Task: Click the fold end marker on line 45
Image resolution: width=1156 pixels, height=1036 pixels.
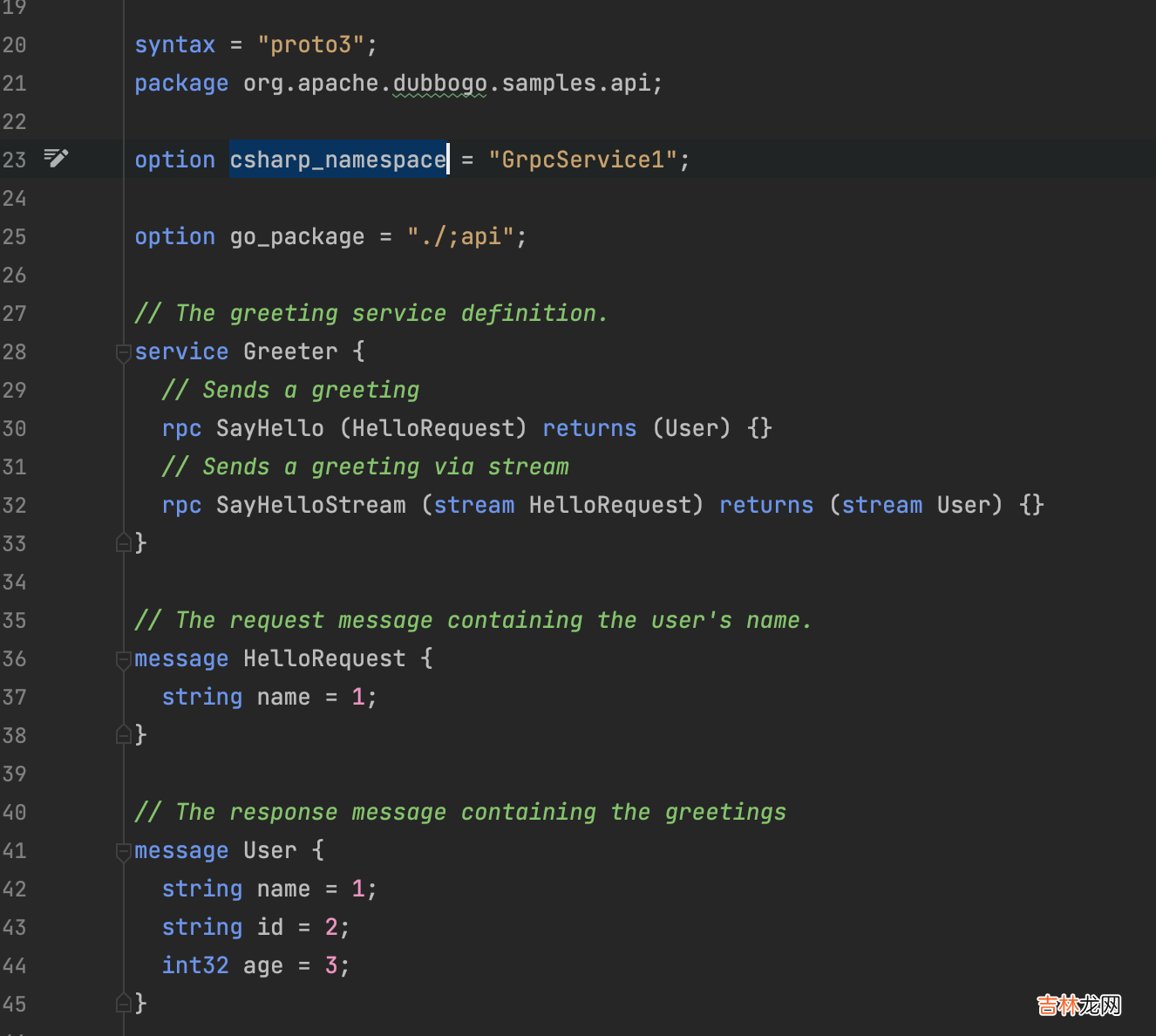Action: pos(123,1003)
